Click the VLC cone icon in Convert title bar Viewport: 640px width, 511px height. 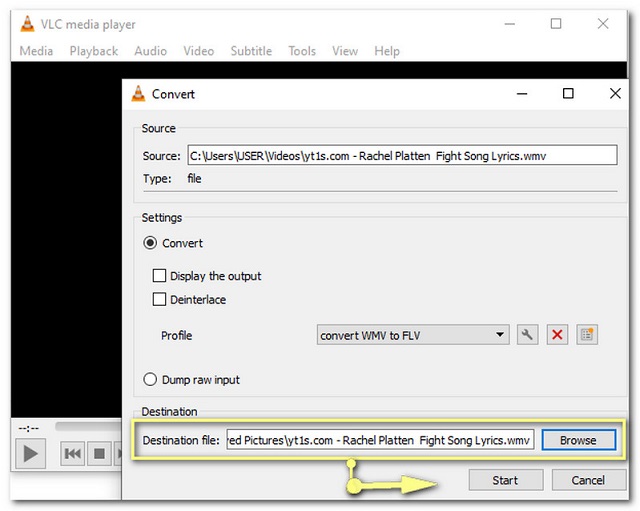click(x=138, y=94)
